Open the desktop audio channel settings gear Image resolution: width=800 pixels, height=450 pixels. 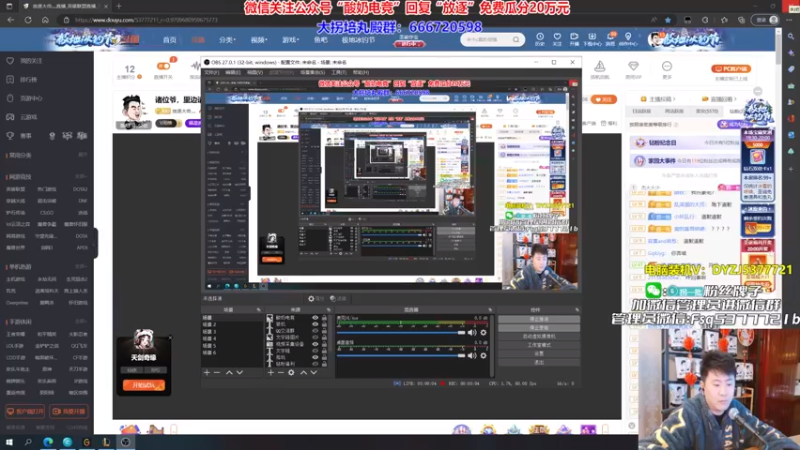[483, 356]
